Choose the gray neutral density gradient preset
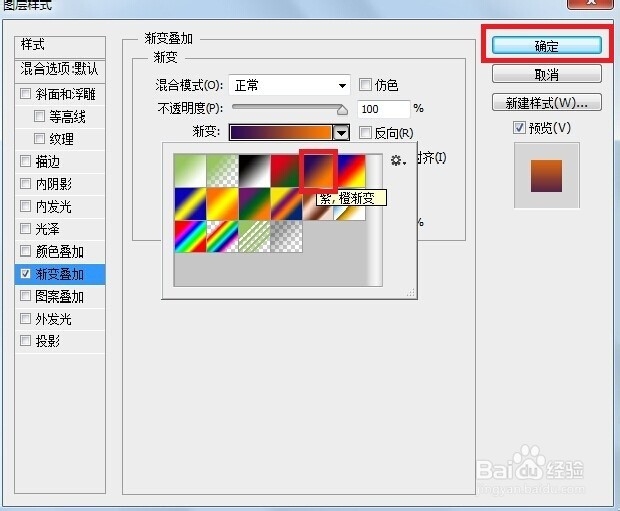The width and height of the screenshot is (620, 511). point(287,236)
